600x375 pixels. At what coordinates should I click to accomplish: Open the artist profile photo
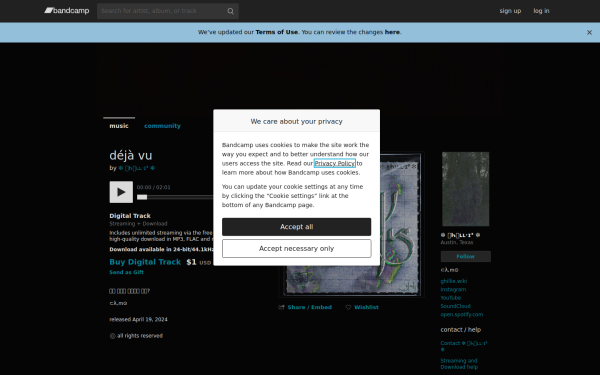[x=465, y=189]
